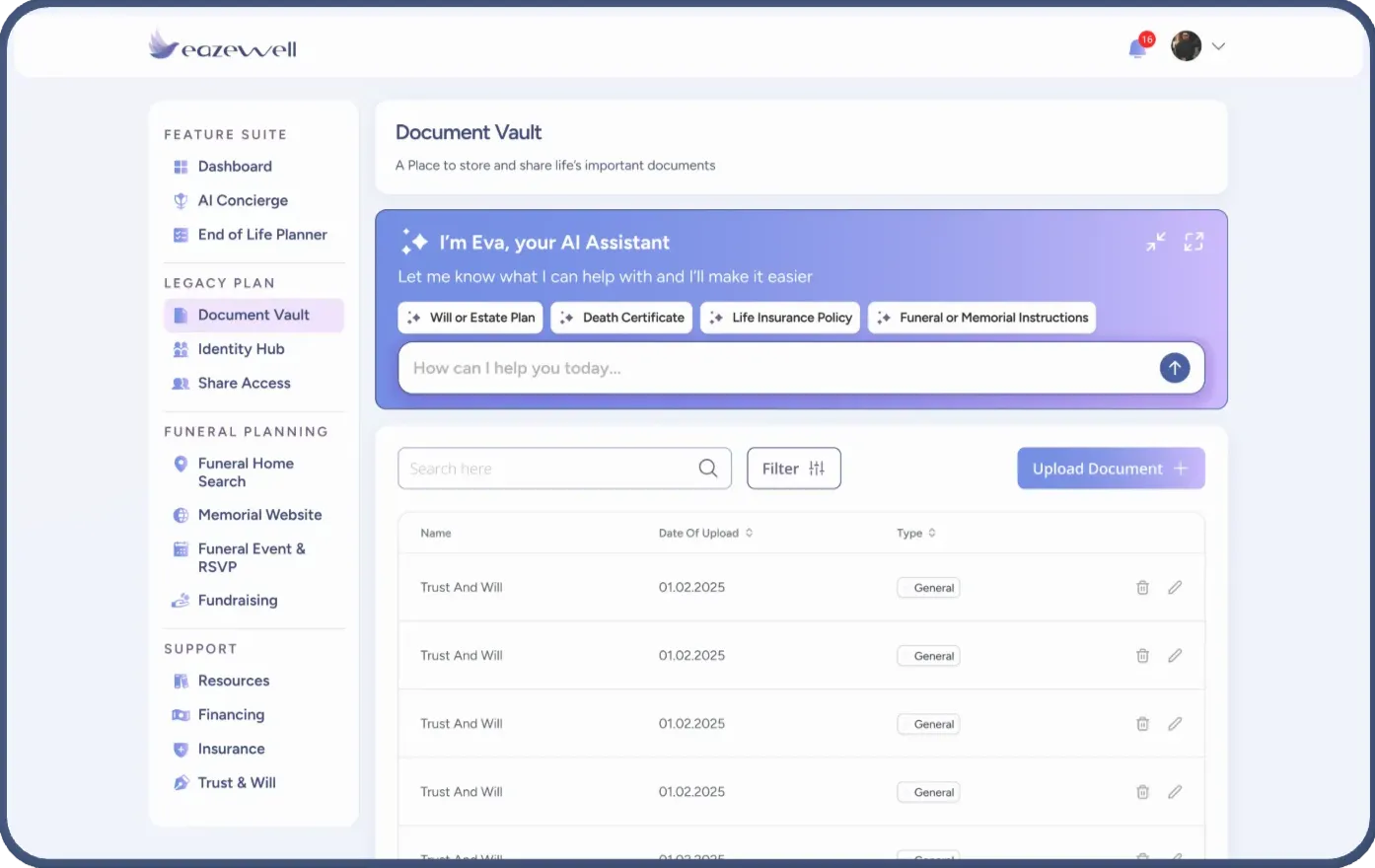This screenshot has height=868, width=1375.
Task: Delete the third Trust And Will document
Action: click(1142, 724)
